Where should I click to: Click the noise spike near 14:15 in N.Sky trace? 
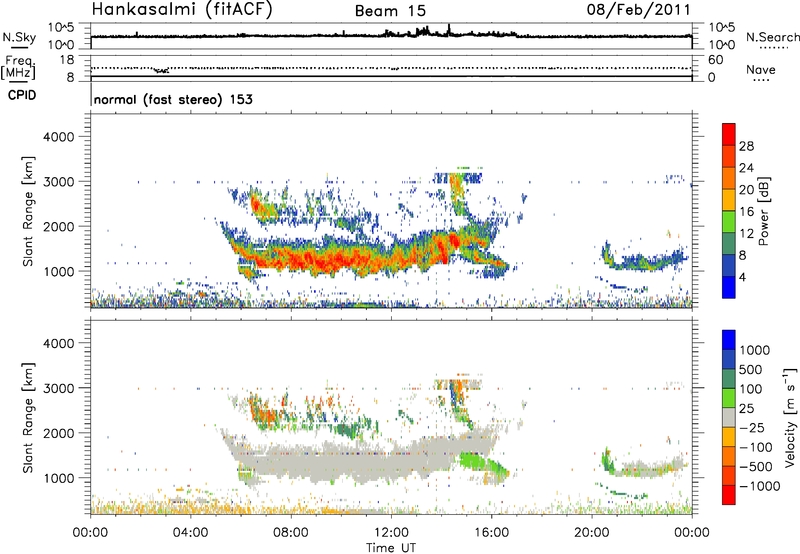click(449, 30)
